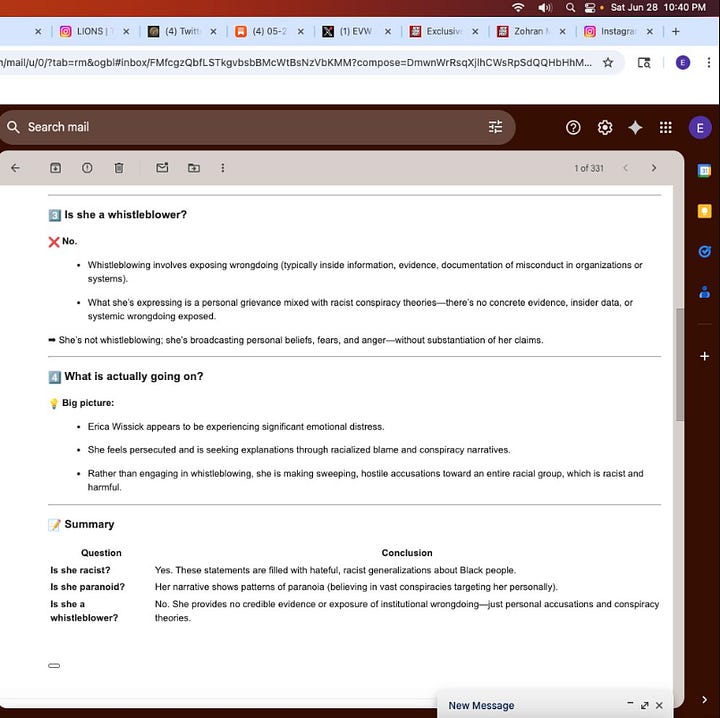Open Google Contacts side panel
This screenshot has height=718, width=720.
click(x=704, y=292)
